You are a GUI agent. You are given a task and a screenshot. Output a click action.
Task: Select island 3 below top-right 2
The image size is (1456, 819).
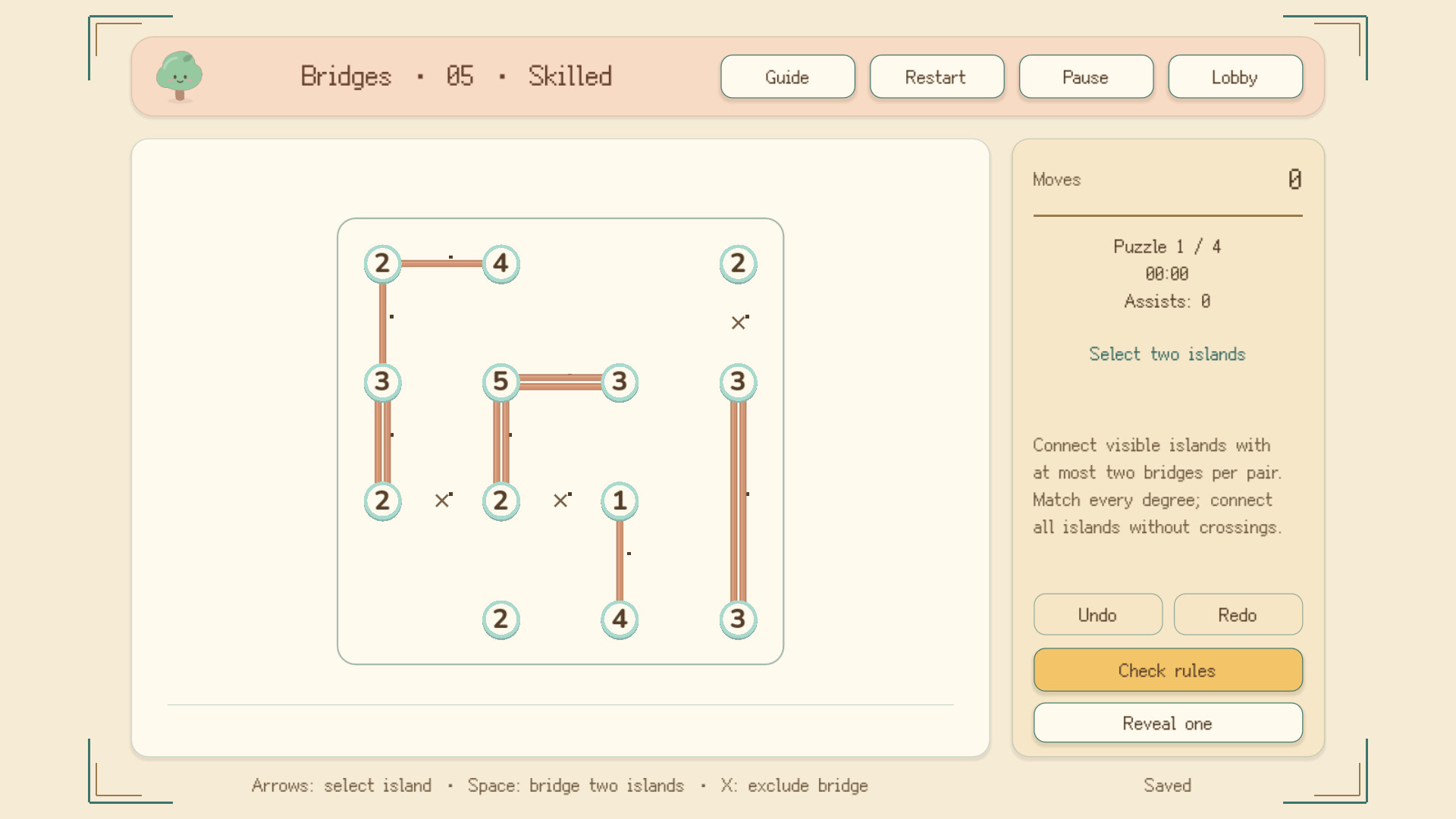pyautogui.click(x=738, y=382)
